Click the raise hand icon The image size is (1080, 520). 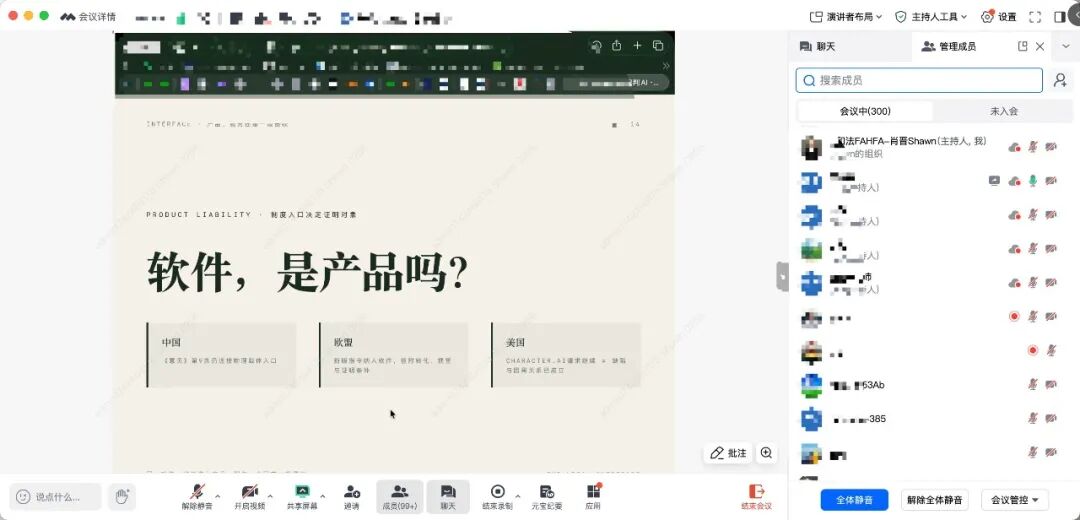pyautogui.click(x=122, y=496)
